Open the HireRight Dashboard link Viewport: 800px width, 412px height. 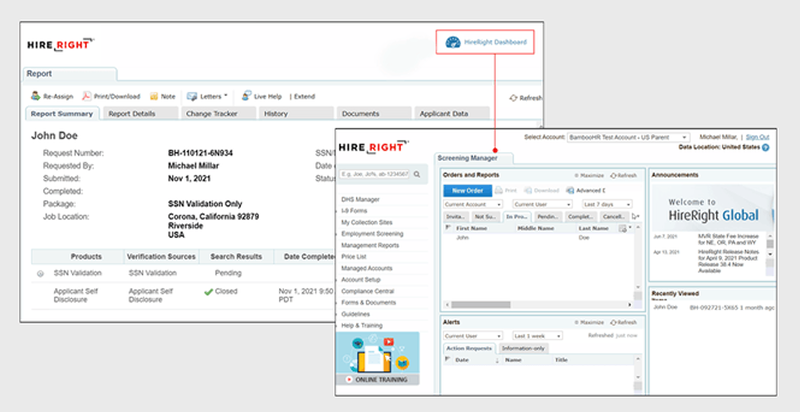click(x=485, y=42)
